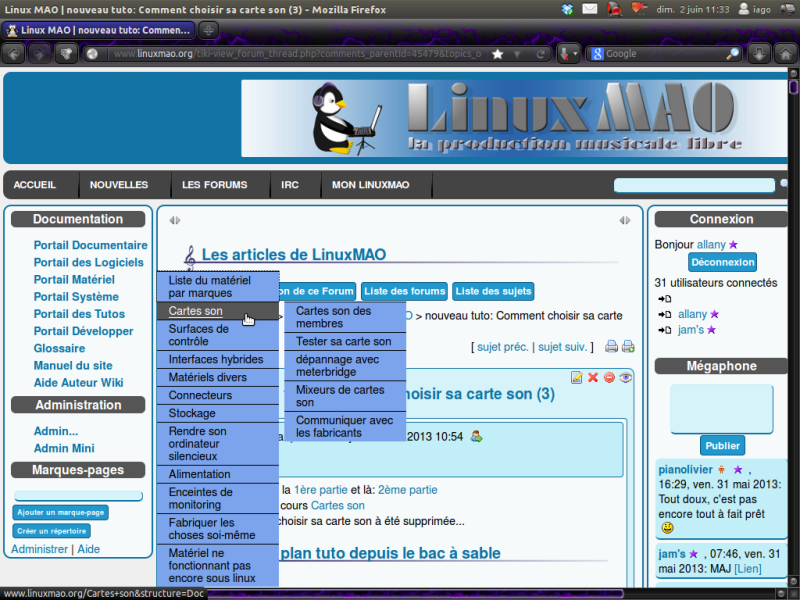This screenshot has height=600, width=800.
Task: Click the bookmark star in the URL bar
Action: tap(497, 54)
